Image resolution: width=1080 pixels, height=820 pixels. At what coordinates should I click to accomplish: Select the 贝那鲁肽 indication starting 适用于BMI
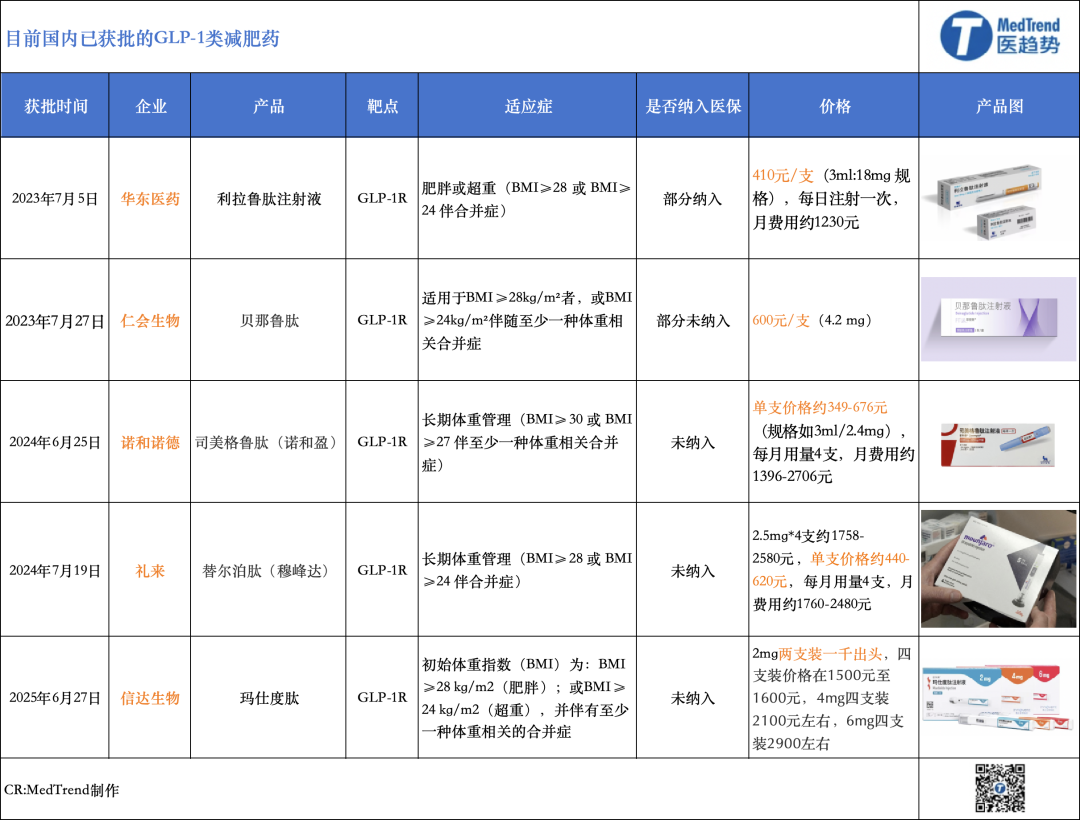(527, 321)
